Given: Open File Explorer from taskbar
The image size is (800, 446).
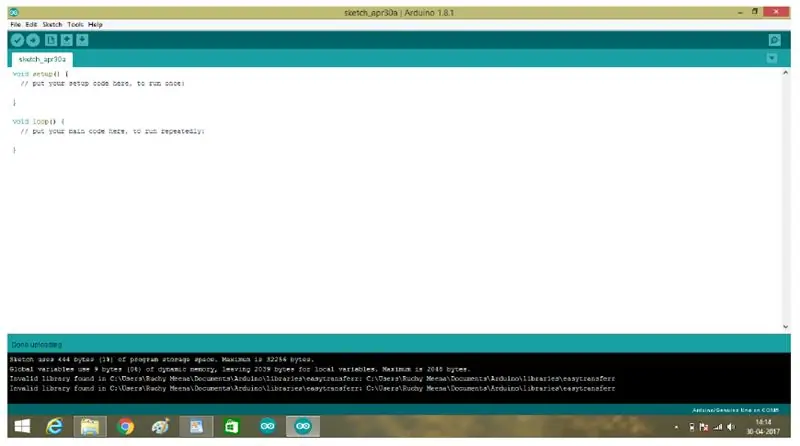Looking at the screenshot, I should [90, 426].
